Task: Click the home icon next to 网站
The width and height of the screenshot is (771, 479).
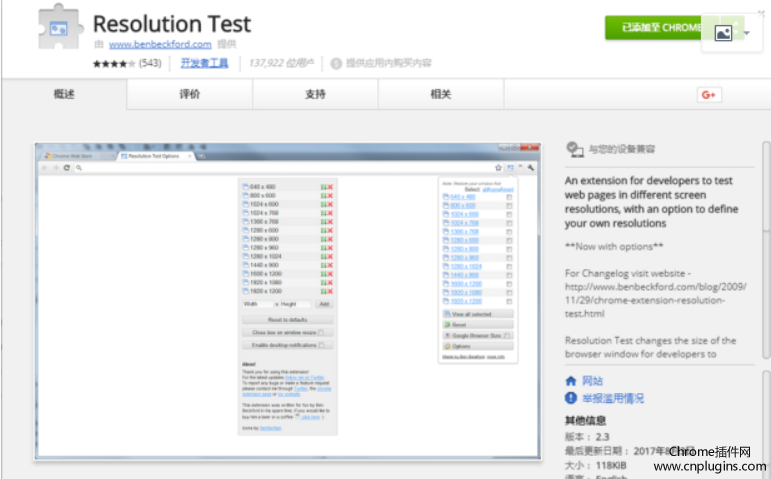Action: (x=571, y=381)
